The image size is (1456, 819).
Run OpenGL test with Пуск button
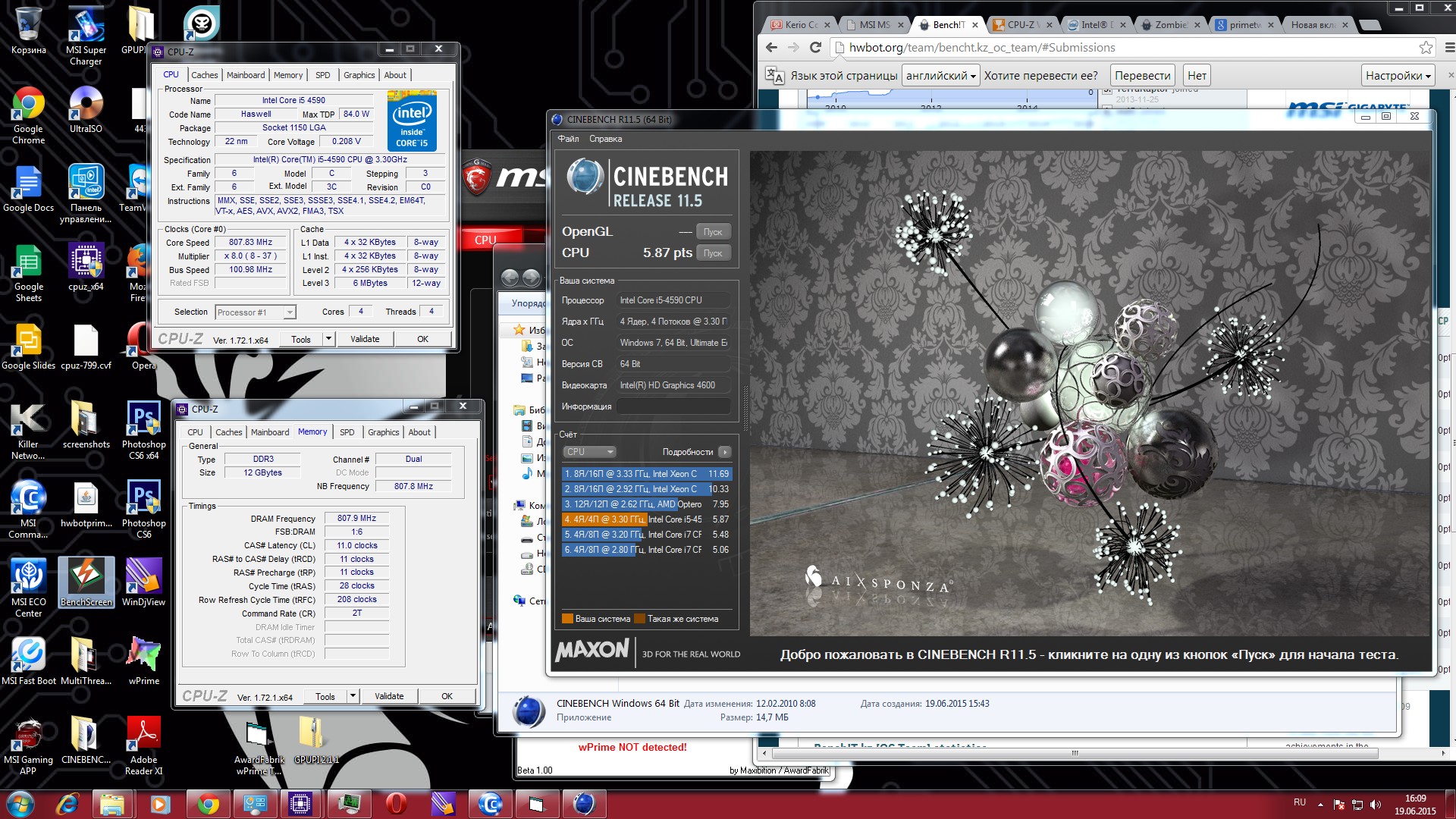coord(713,232)
